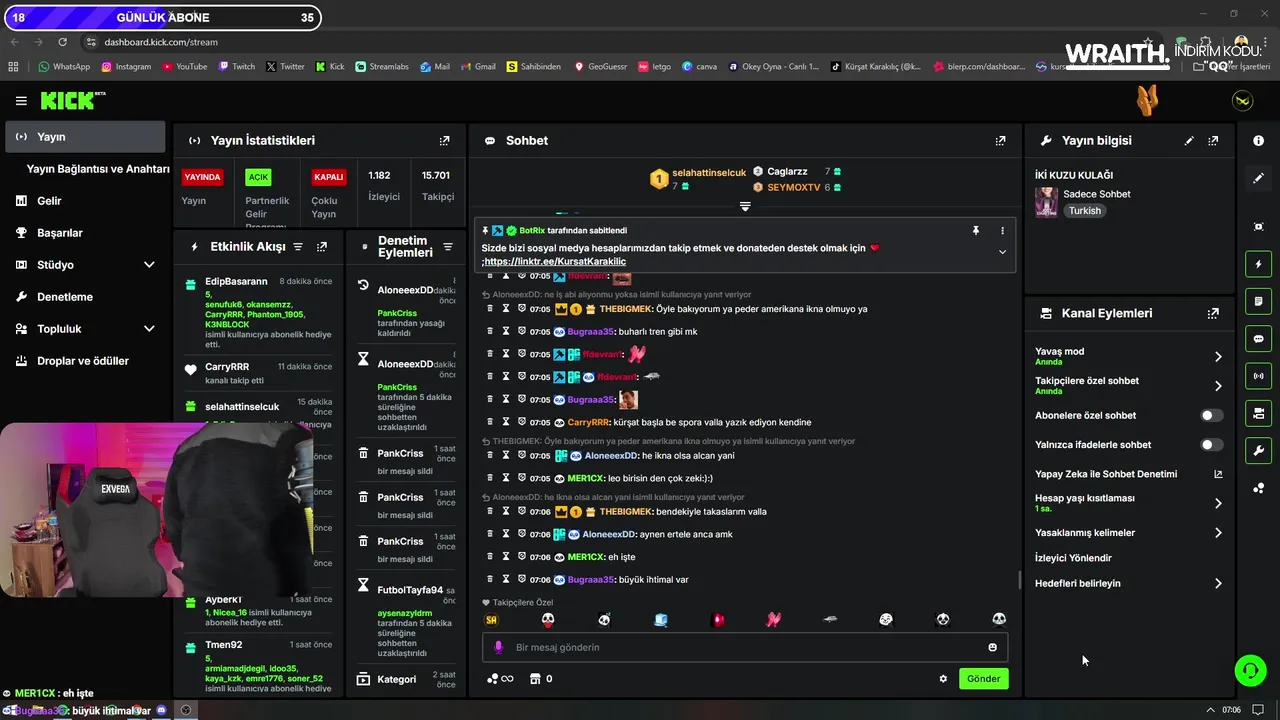Image resolution: width=1280 pixels, height=720 pixels.
Task: Open Droplar ve ödüller page
Action: [83, 361]
